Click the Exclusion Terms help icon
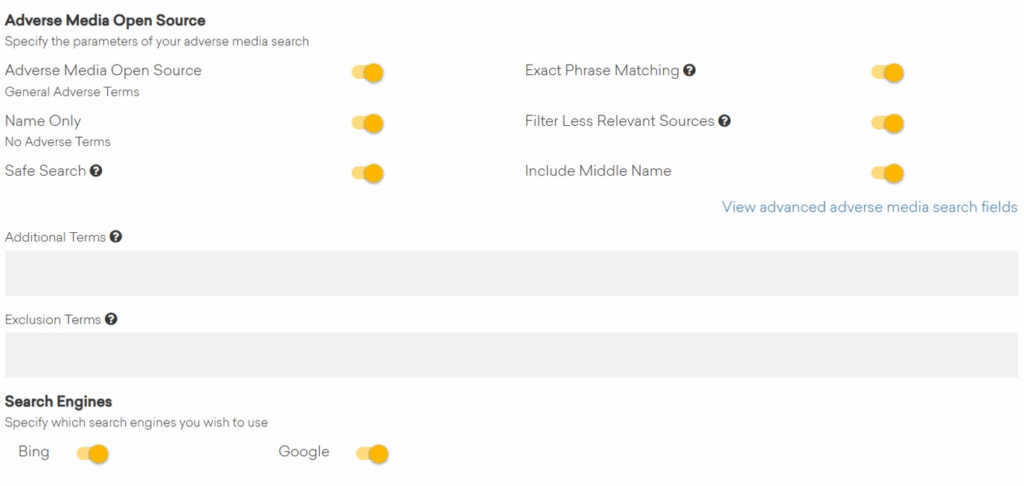The image size is (1024, 486). tap(111, 320)
